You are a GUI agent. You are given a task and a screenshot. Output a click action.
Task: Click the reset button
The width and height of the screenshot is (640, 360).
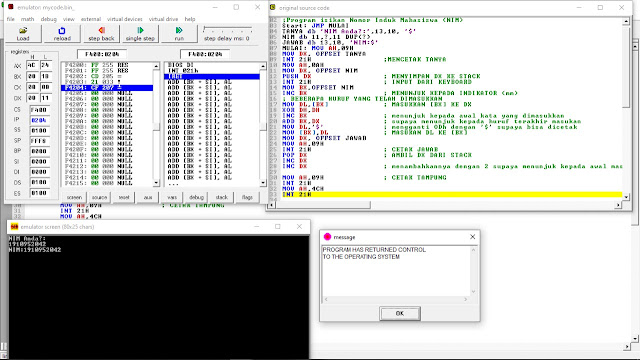point(124,197)
